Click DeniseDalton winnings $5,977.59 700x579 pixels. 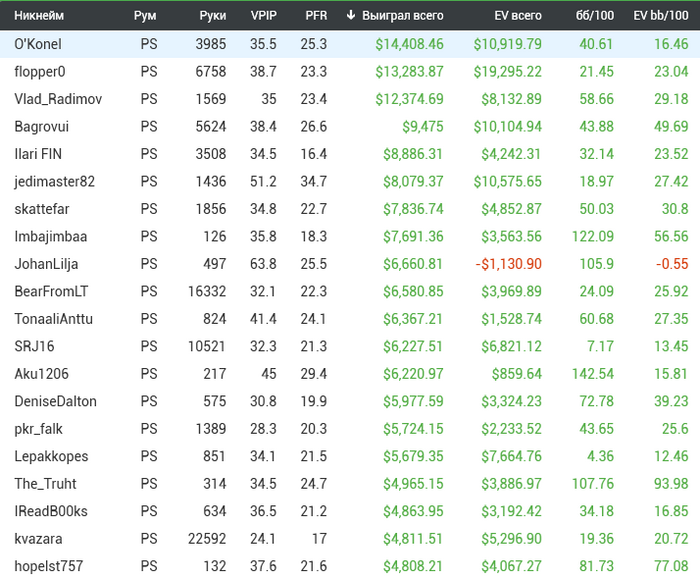click(x=413, y=401)
